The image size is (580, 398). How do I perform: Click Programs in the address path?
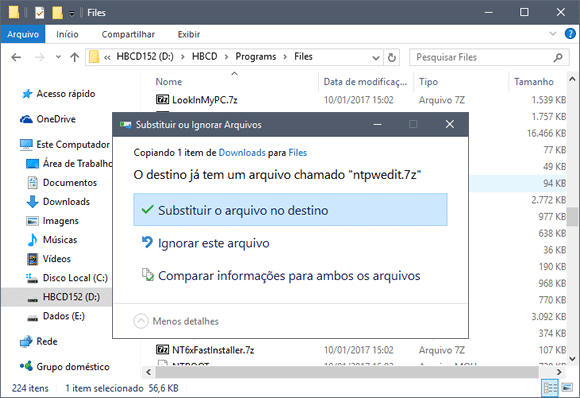[x=256, y=57]
